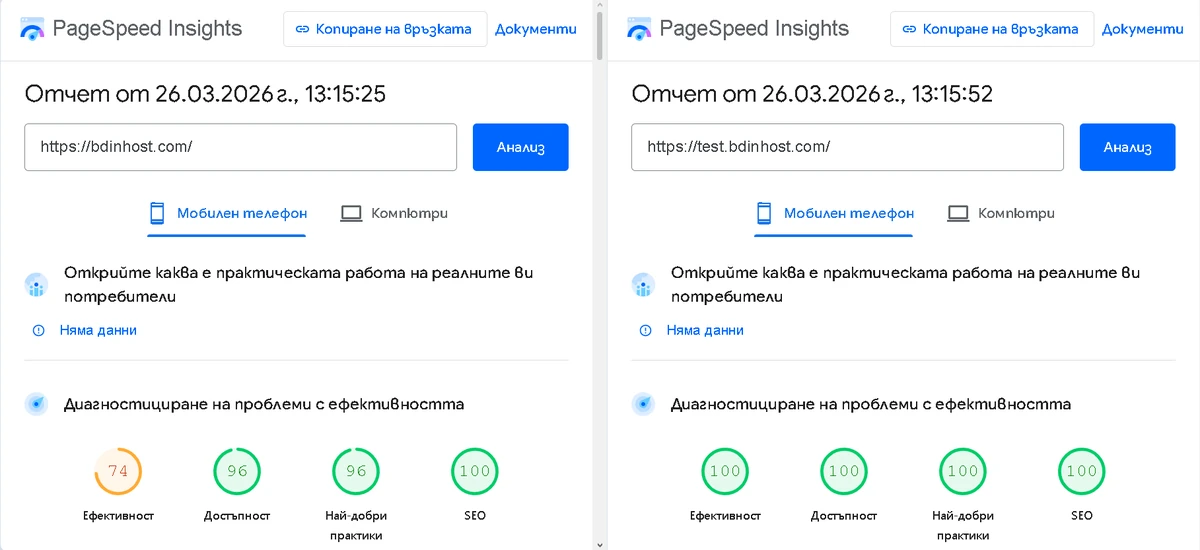Screen dimensions: 1200x550
Task: Open Най-добри практики score 100 gauge, right window
Action: pyautogui.click(x=963, y=472)
